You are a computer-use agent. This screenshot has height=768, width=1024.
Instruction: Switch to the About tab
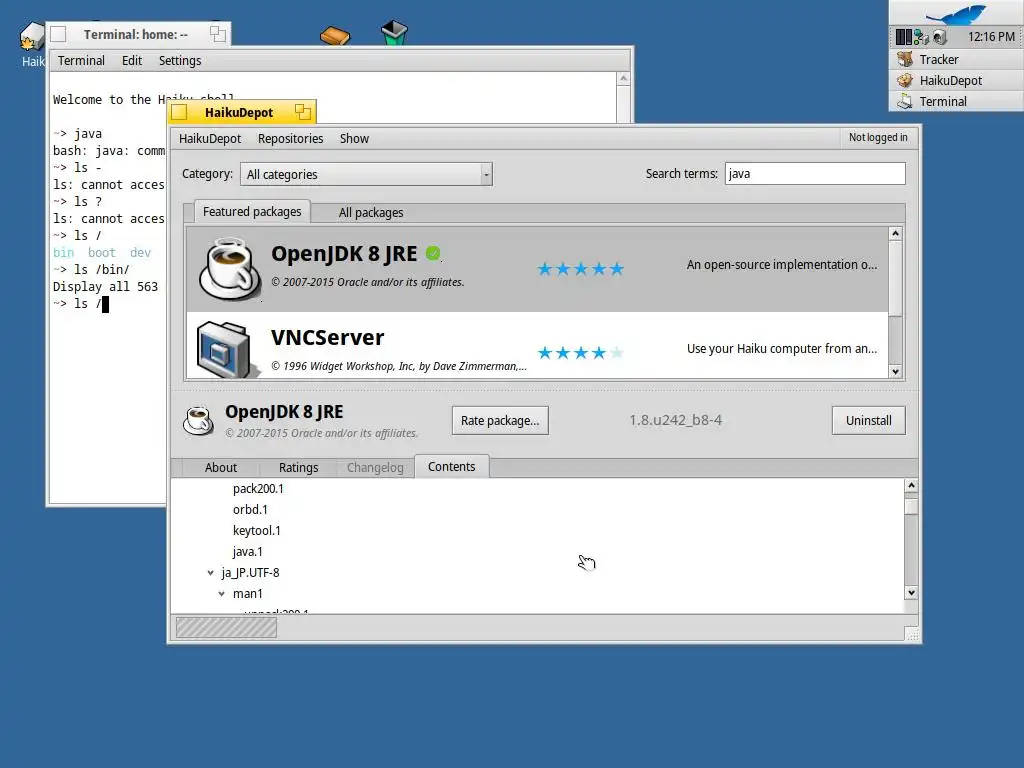[221, 468]
